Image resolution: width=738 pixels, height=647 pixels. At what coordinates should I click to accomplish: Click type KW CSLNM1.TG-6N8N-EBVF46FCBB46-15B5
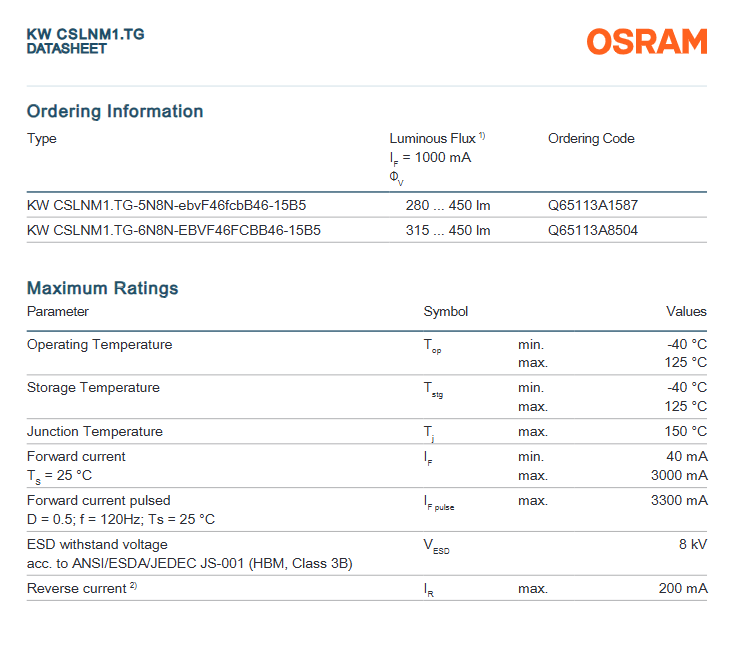click(173, 231)
